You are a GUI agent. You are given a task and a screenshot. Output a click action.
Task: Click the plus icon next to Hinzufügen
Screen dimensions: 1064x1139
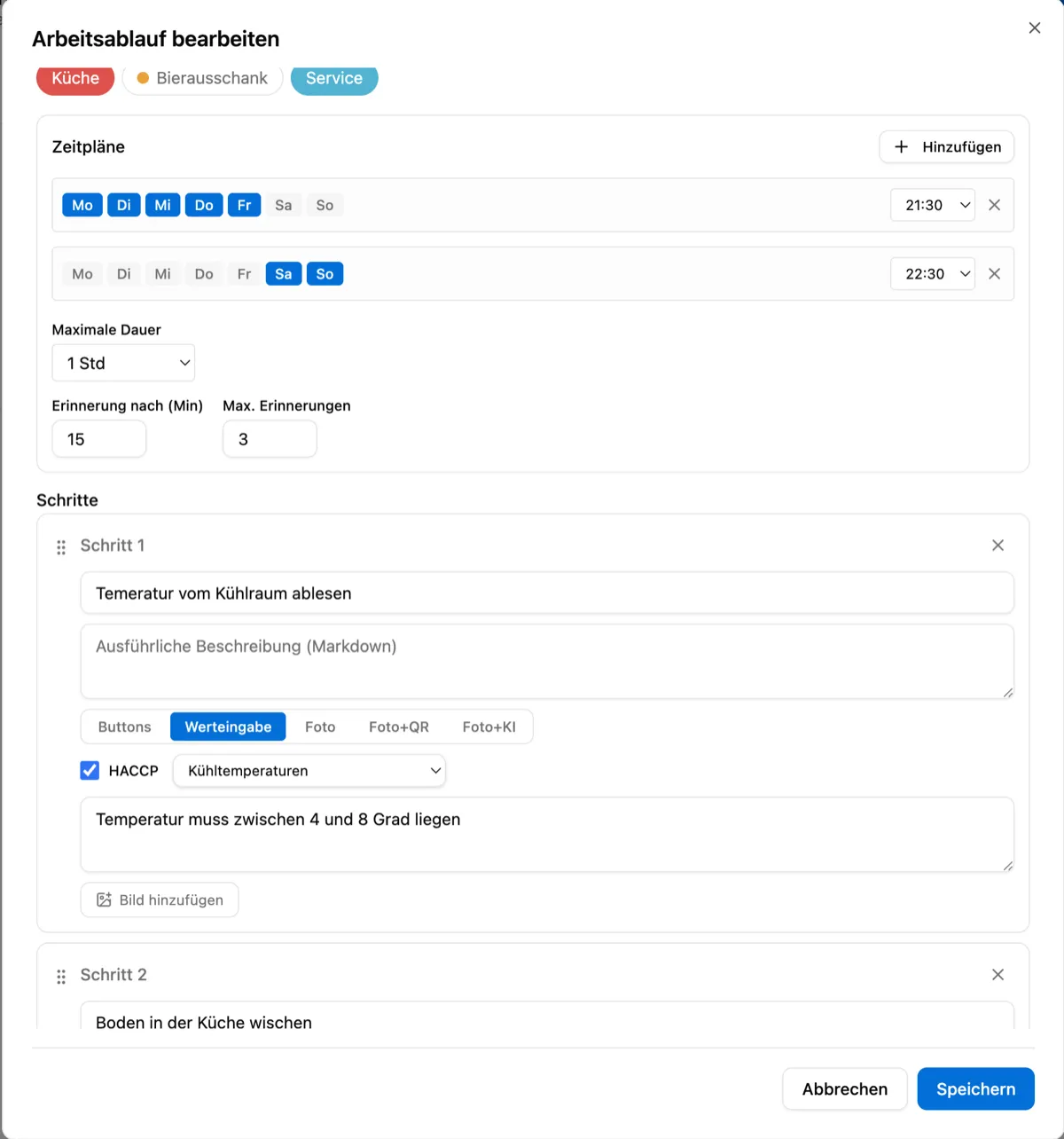coord(902,146)
